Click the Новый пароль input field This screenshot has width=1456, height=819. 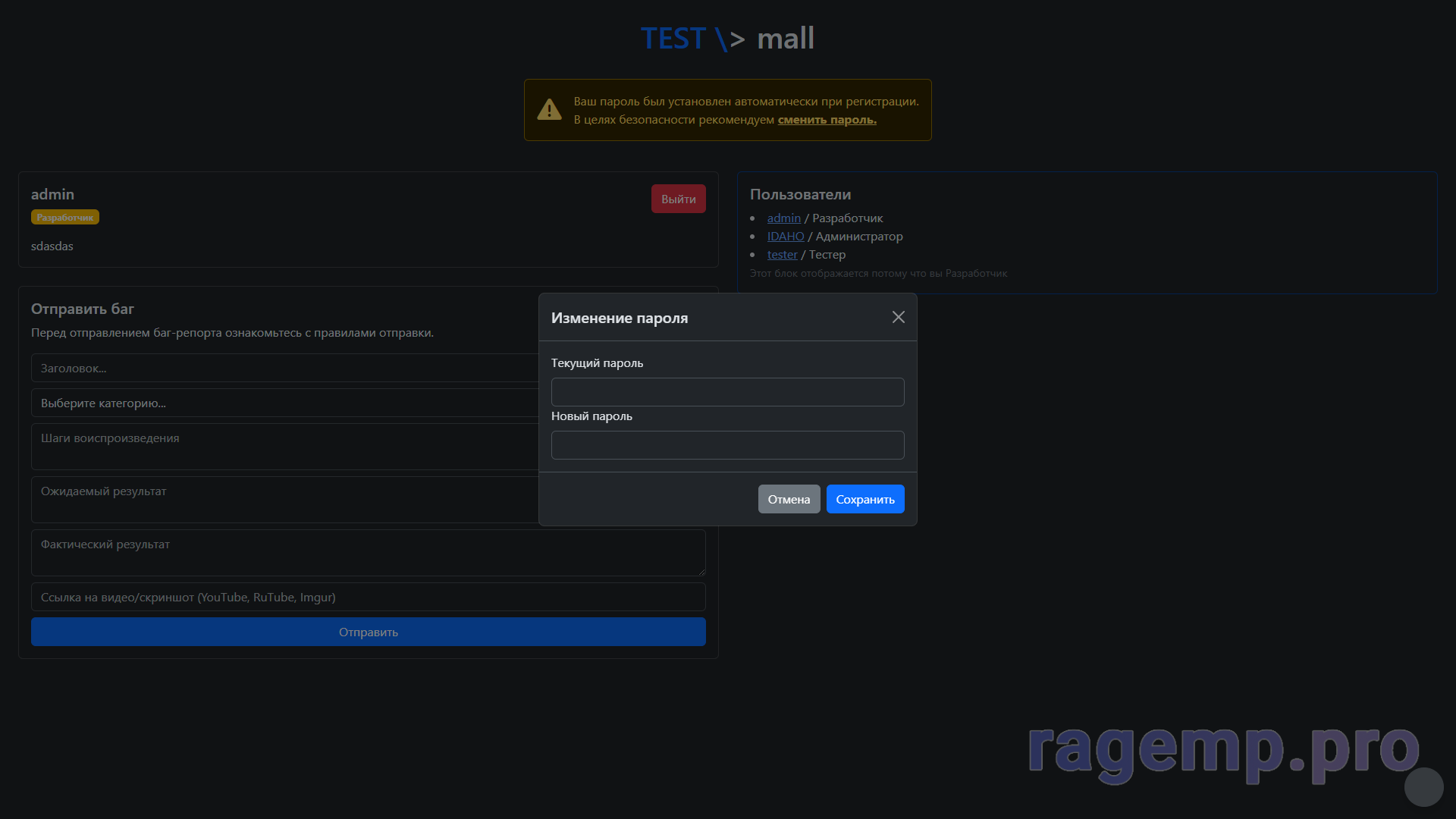coord(727,445)
